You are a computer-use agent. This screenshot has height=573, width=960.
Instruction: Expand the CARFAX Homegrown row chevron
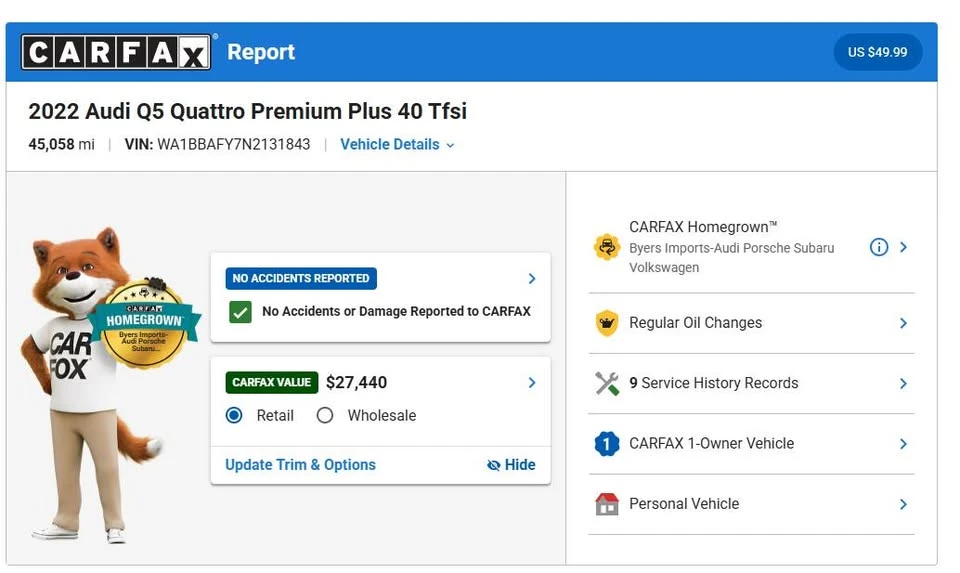coord(903,247)
